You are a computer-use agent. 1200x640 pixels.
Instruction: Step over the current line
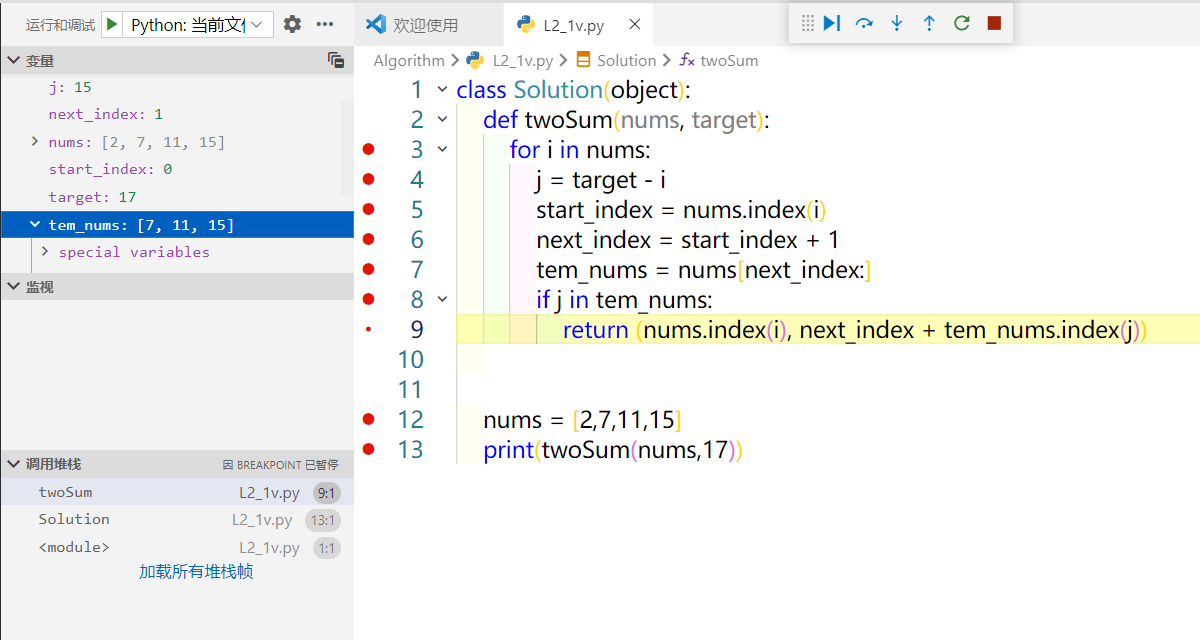pos(864,23)
